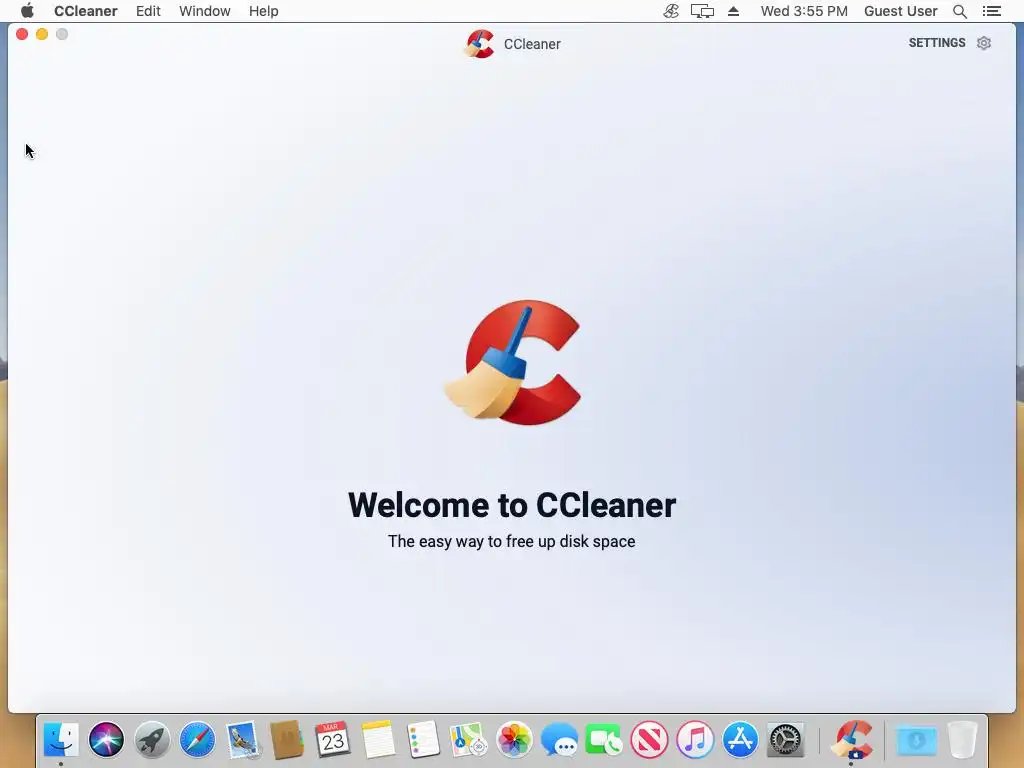
Task: Click the Welcome to CCleaner heading
Action: point(512,505)
